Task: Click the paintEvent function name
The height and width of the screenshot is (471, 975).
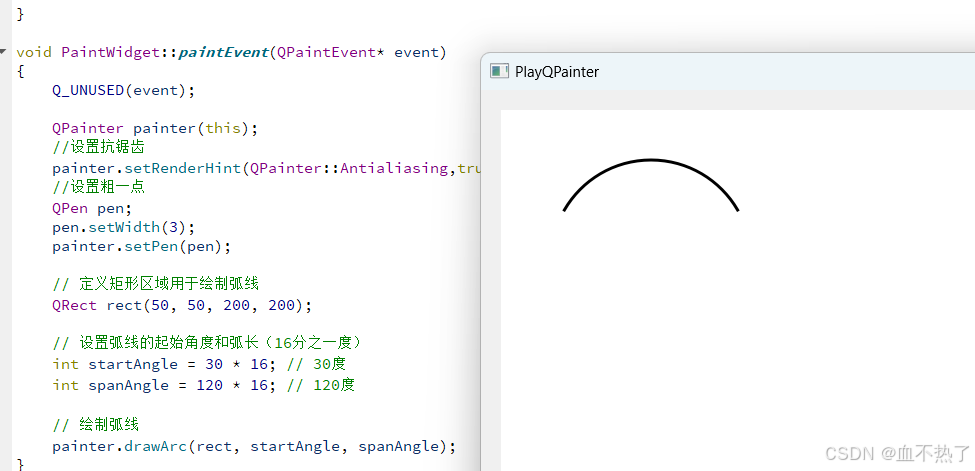Action: 223,52
